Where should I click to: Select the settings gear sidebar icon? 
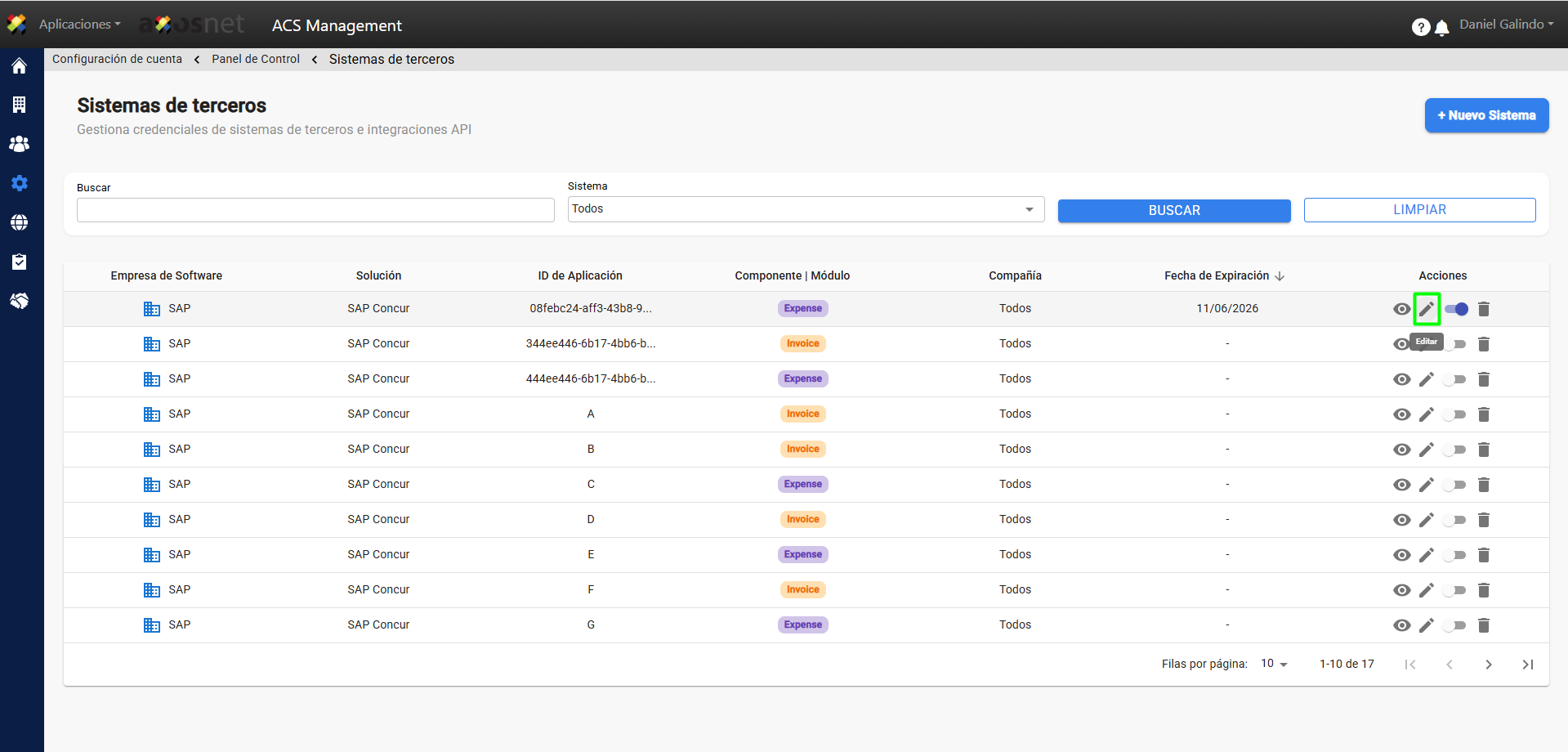(19, 183)
